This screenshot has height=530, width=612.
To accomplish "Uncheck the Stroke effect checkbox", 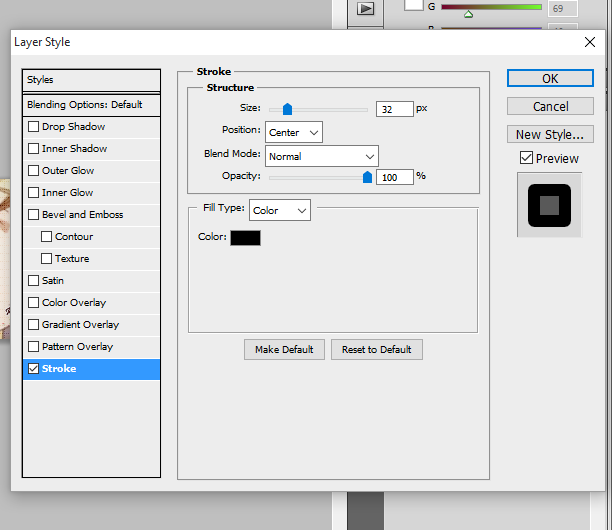I will click(x=34, y=369).
